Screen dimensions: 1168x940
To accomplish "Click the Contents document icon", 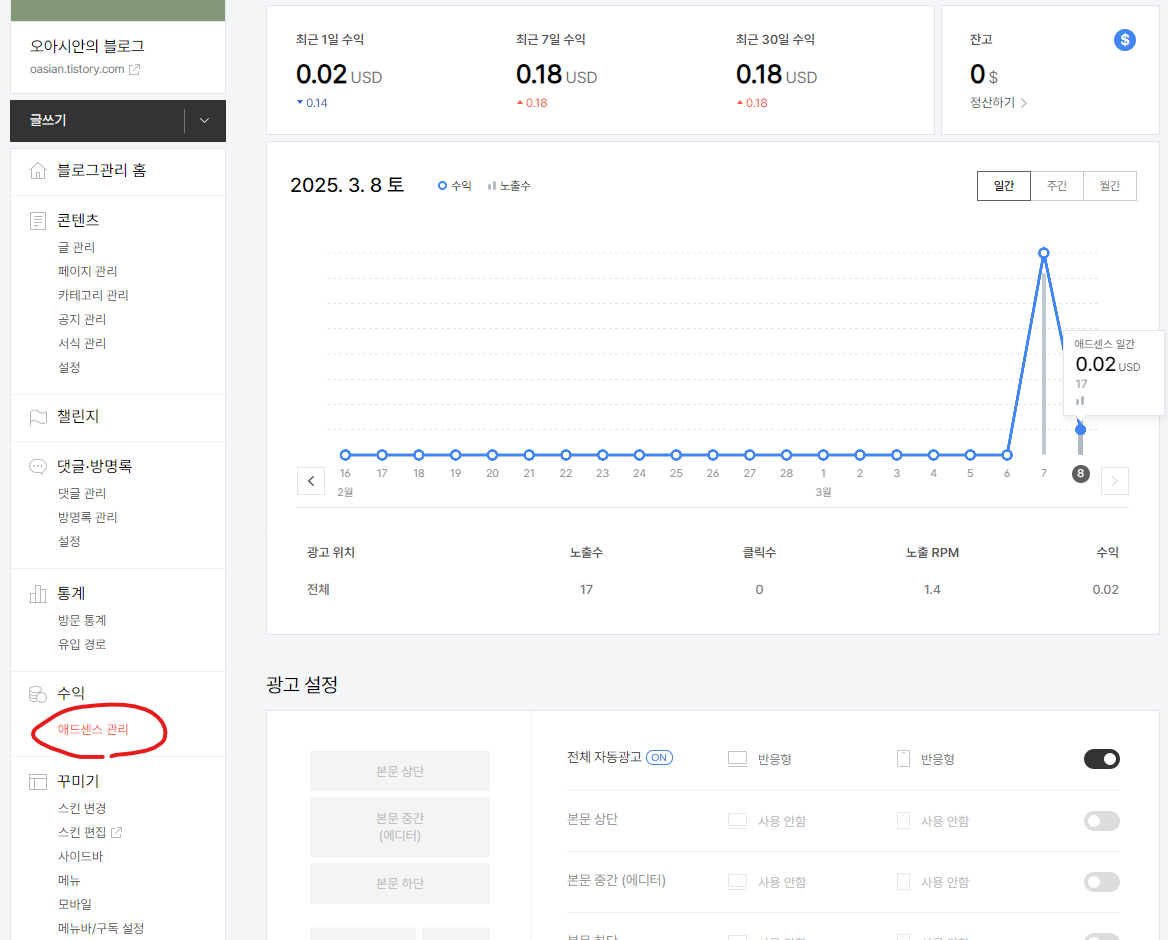I will pos(37,220).
